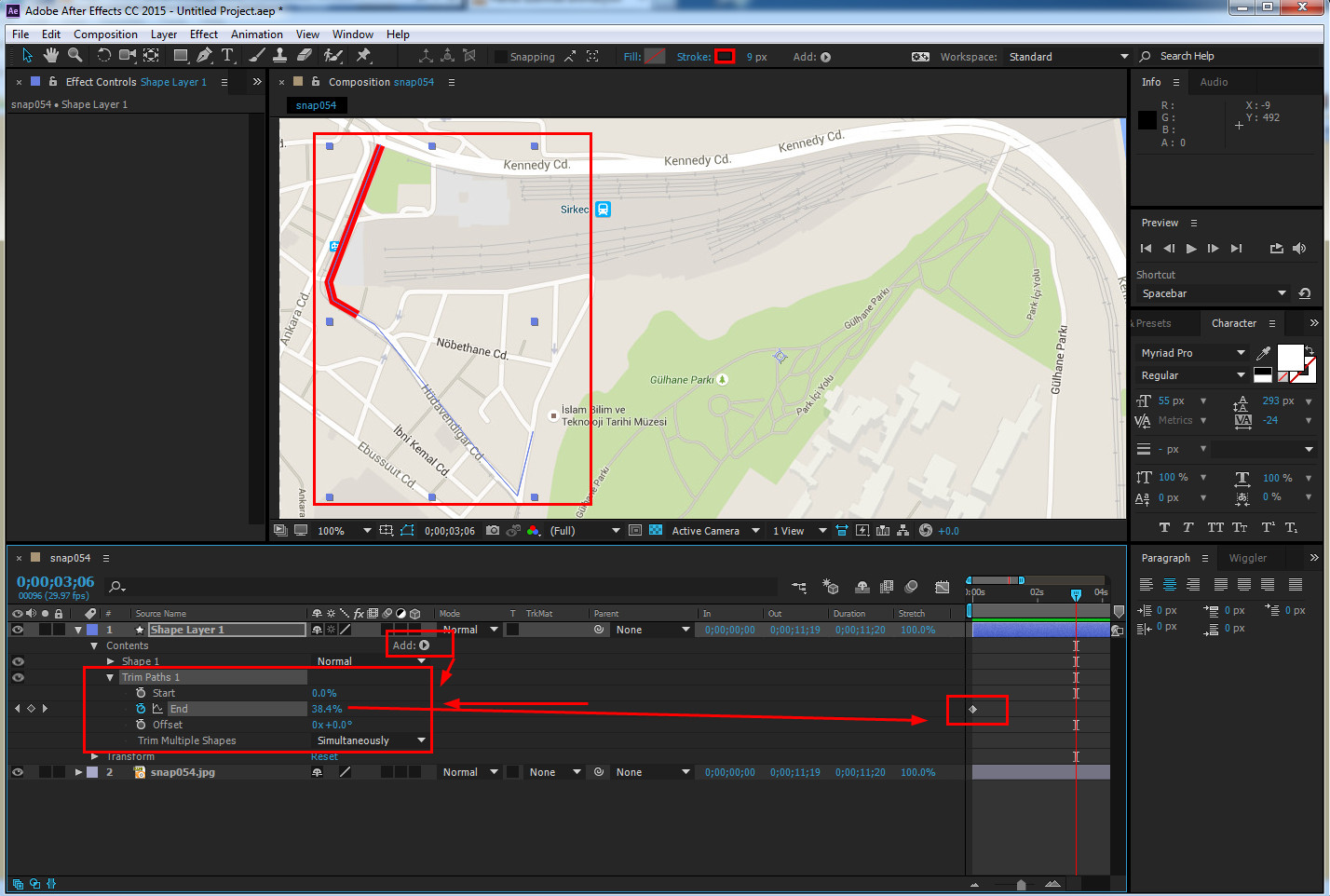Image resolution: width=1330 pixels, height=896 pixels.
Task: Select the Zoom magnifier tool
Action: click(x=75, y=56)
